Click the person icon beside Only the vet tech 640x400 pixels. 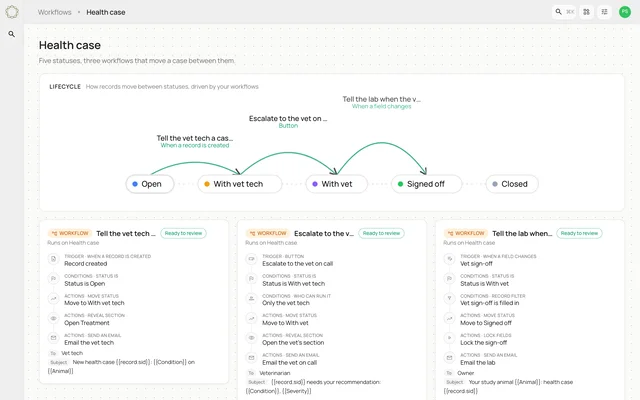pos(251,299)
